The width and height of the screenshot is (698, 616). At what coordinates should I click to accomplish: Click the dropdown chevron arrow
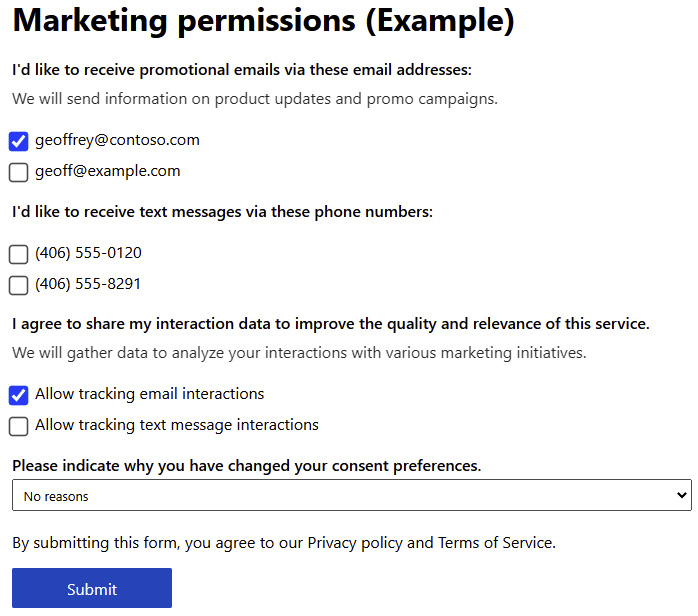681,495
